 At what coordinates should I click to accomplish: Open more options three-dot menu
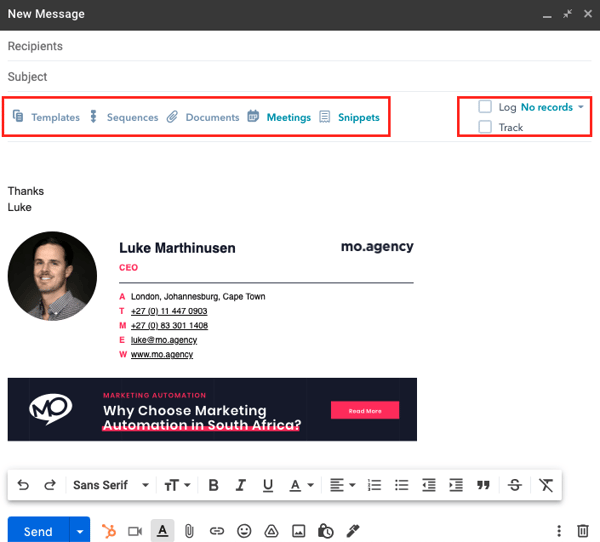coord(559,531)
